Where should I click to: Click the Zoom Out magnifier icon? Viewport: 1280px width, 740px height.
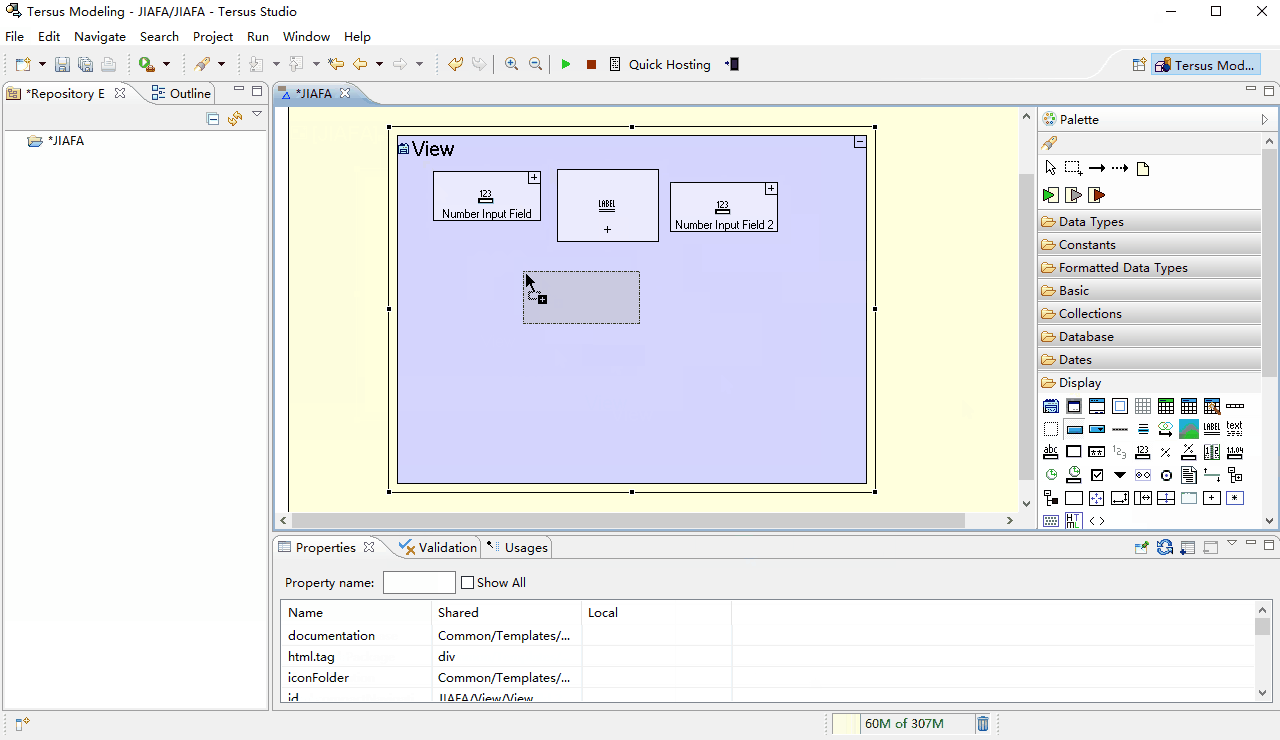(535, 64)
